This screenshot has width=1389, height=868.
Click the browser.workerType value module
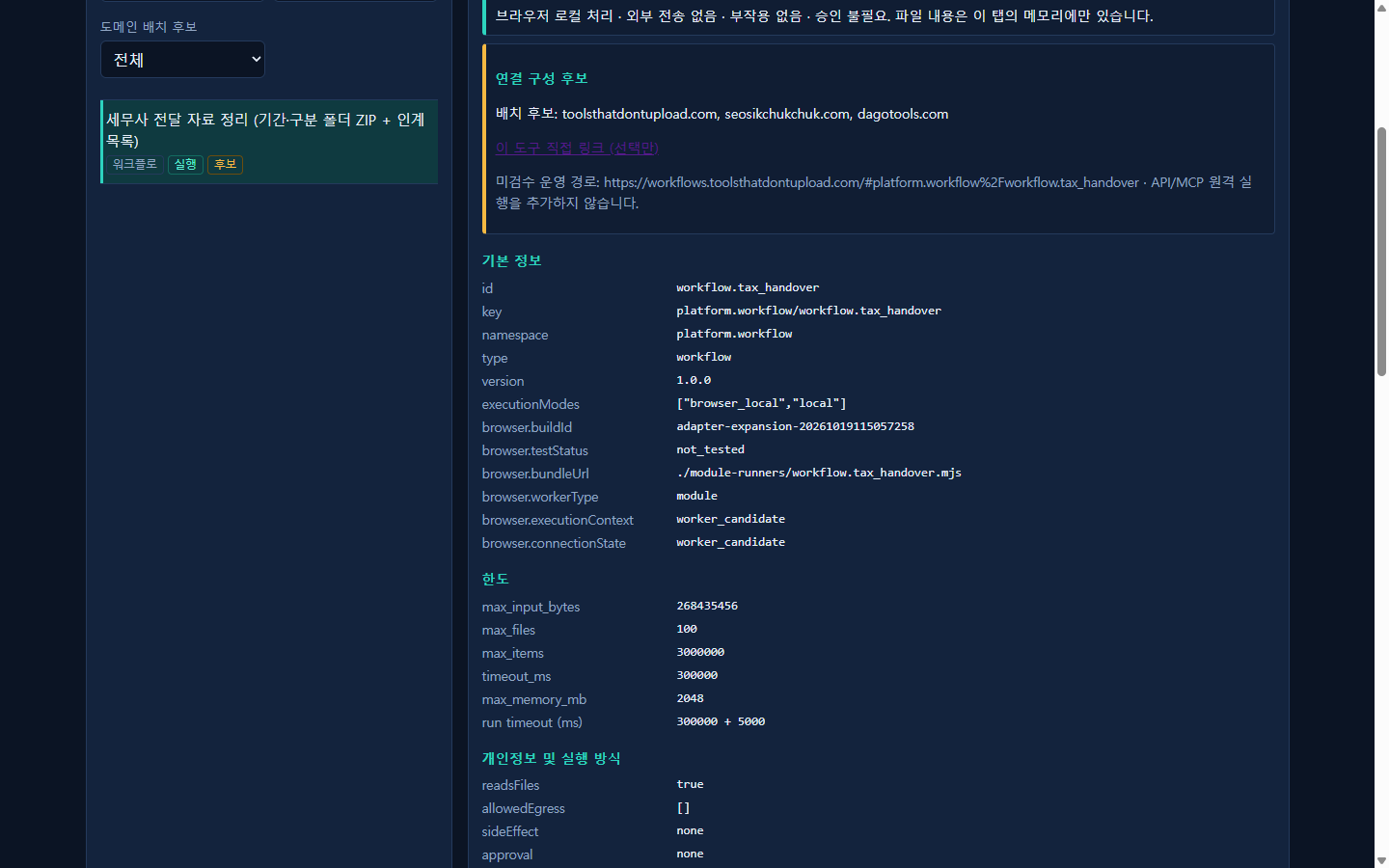pyautogui.click(x=696, y=496)
